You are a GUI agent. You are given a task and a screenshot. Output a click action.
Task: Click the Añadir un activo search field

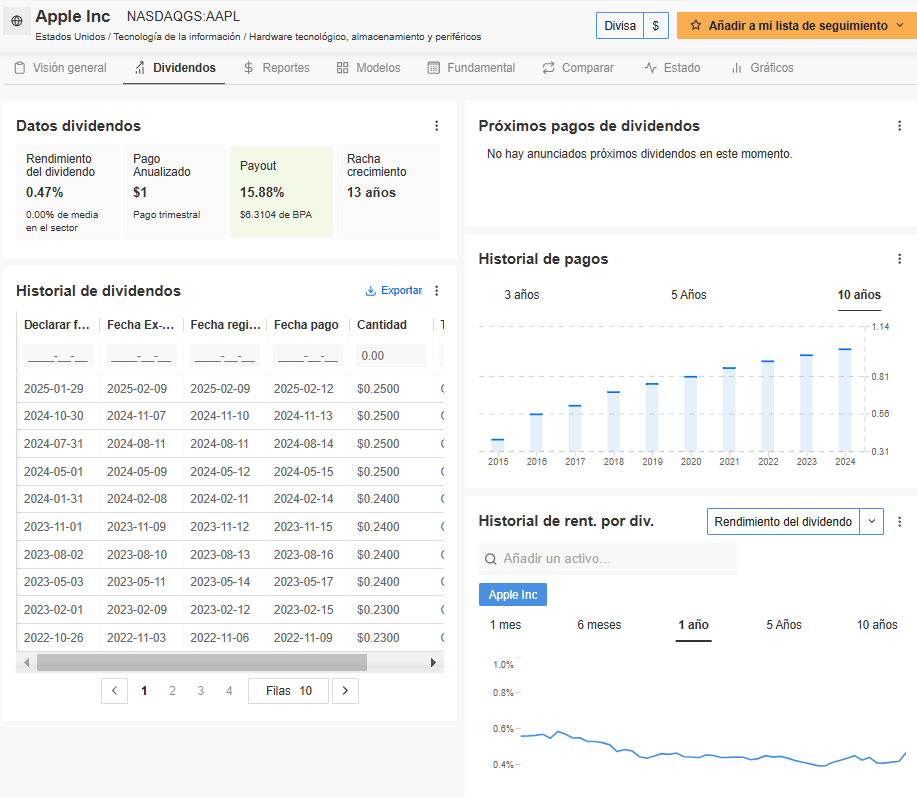click(608, 559)
